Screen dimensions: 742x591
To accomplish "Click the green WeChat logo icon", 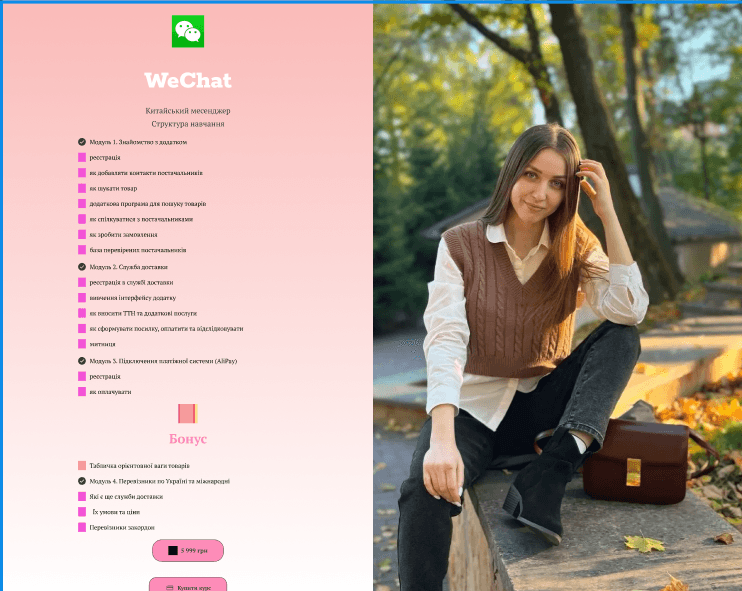I will (188, 31).
